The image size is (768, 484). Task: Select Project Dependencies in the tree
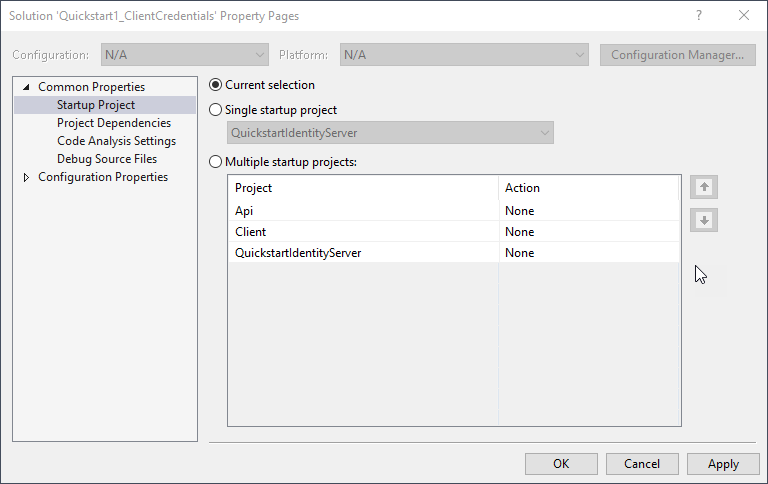pyautogui.click(x=114, y=123)
